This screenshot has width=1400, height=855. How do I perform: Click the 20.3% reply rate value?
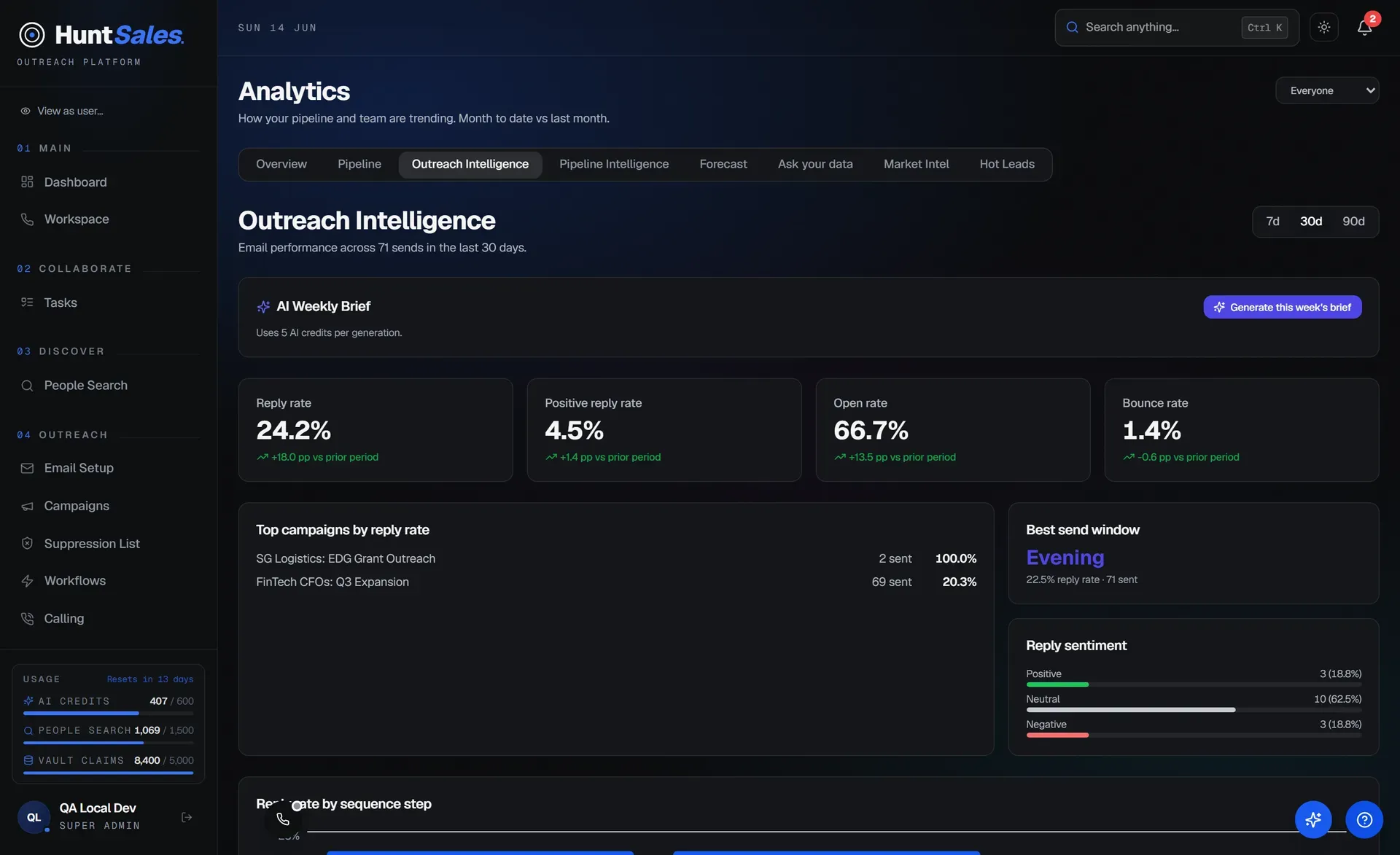pyautogui.click(x=959, y=582)
